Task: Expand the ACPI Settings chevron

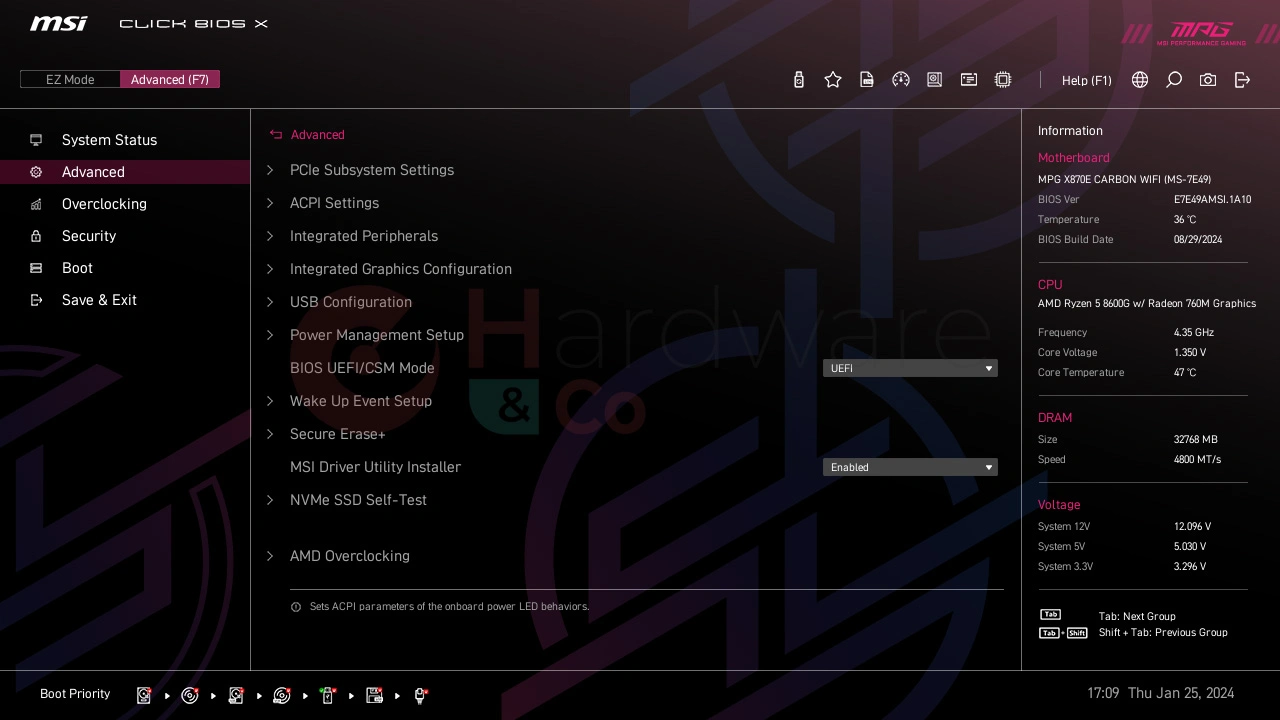Action: 270,203
